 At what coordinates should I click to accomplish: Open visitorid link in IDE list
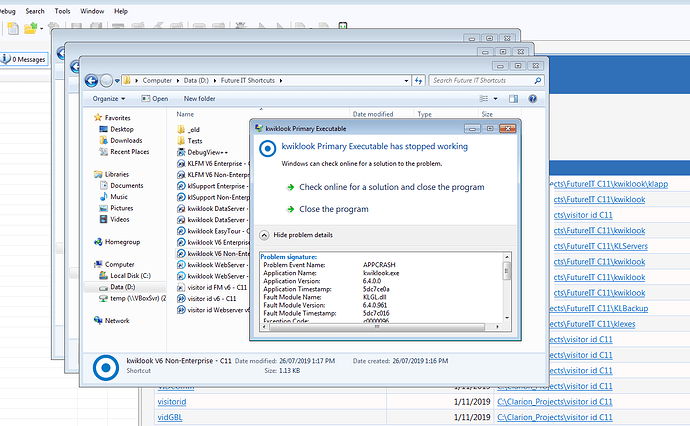click(x=172, y=402)
